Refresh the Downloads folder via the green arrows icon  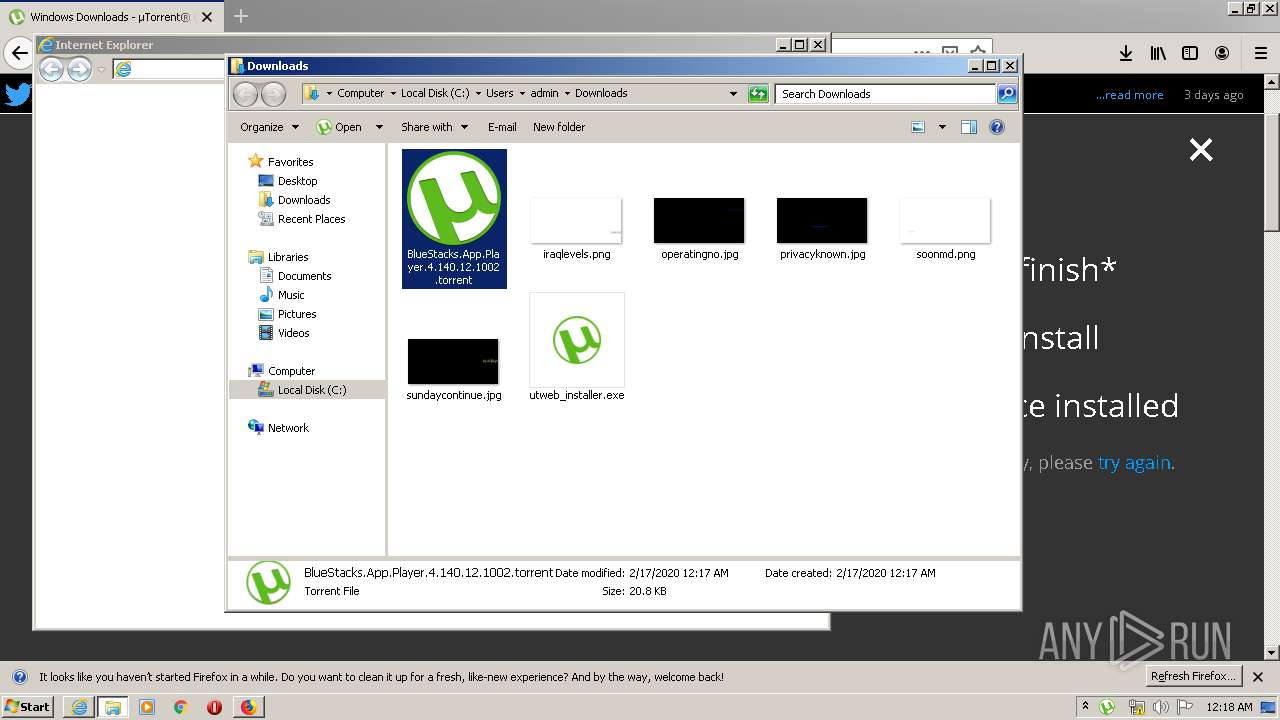pyautogui.click(x=758, y=94)
